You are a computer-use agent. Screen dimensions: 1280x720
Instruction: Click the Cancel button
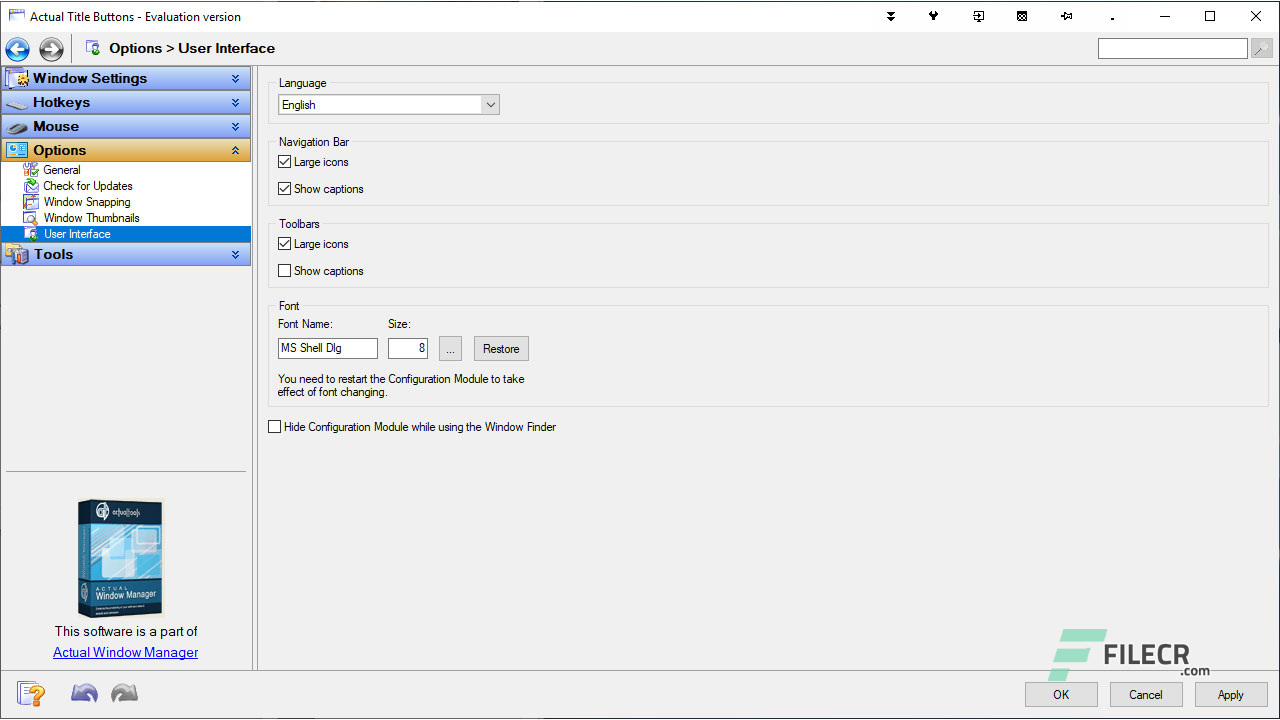click(x=1146, y=695)
